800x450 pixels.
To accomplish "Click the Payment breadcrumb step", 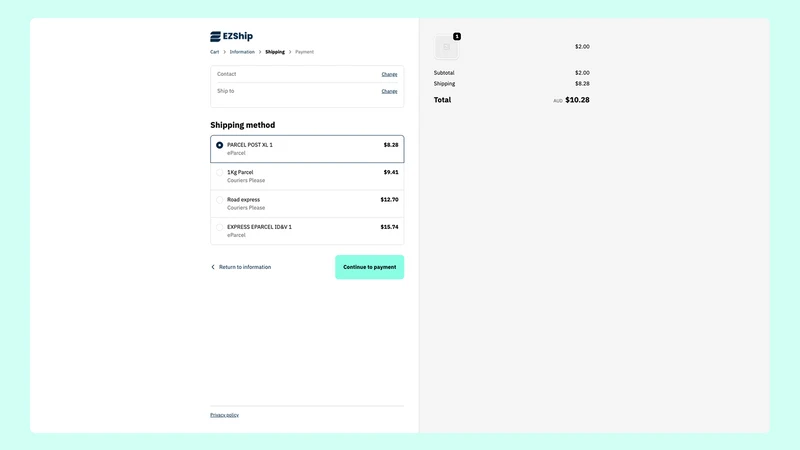I will 305,52.
